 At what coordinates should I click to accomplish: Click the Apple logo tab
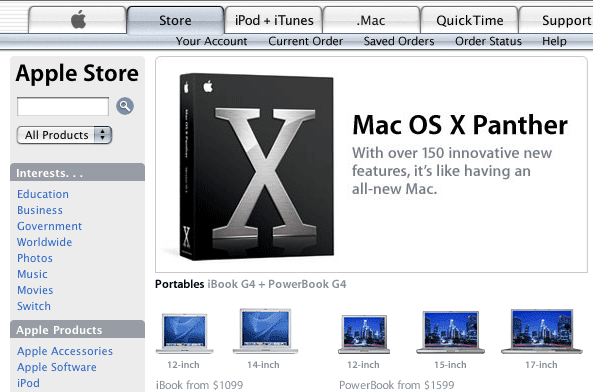point(78,20)
